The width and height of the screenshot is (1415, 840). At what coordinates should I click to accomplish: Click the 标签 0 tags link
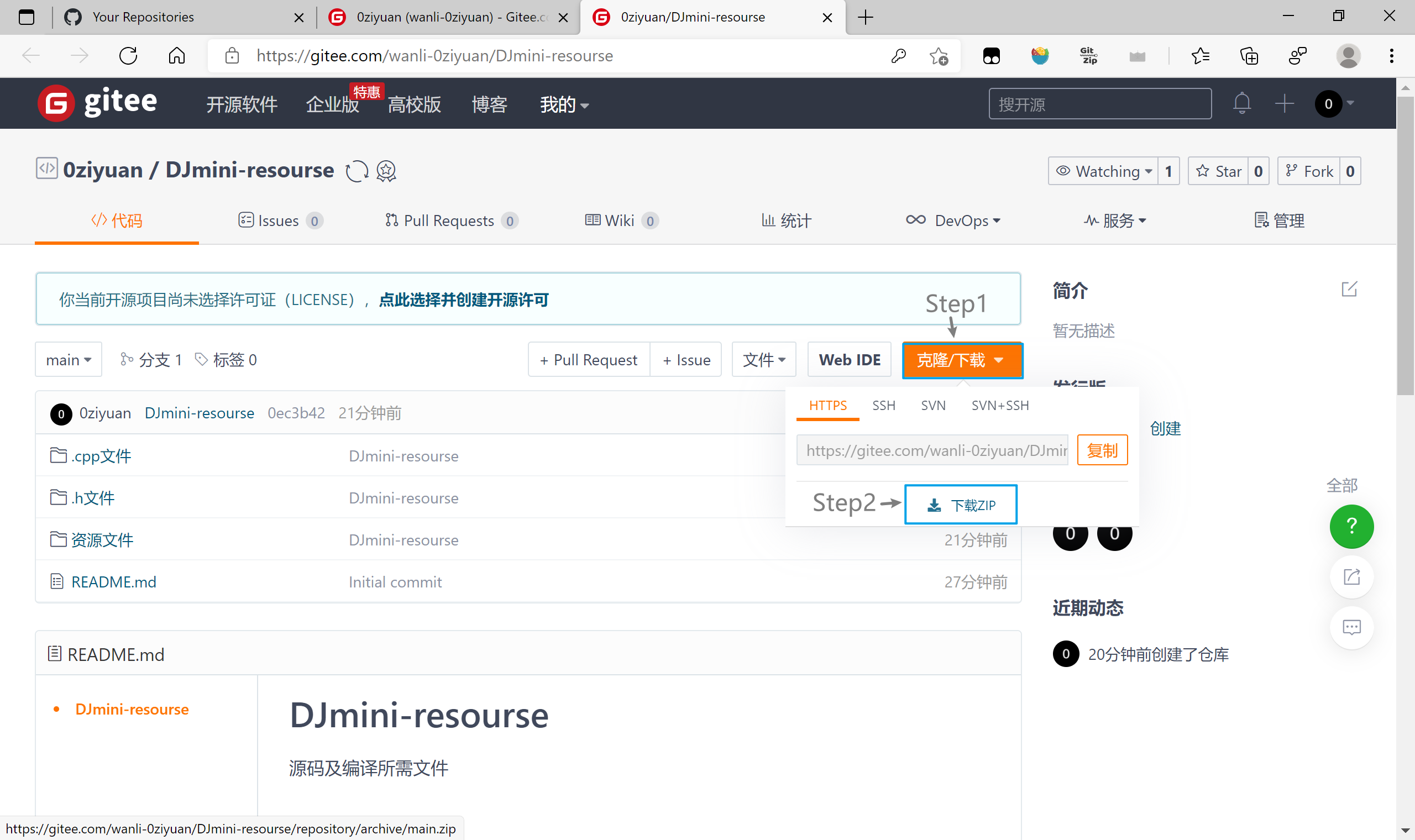226,359
